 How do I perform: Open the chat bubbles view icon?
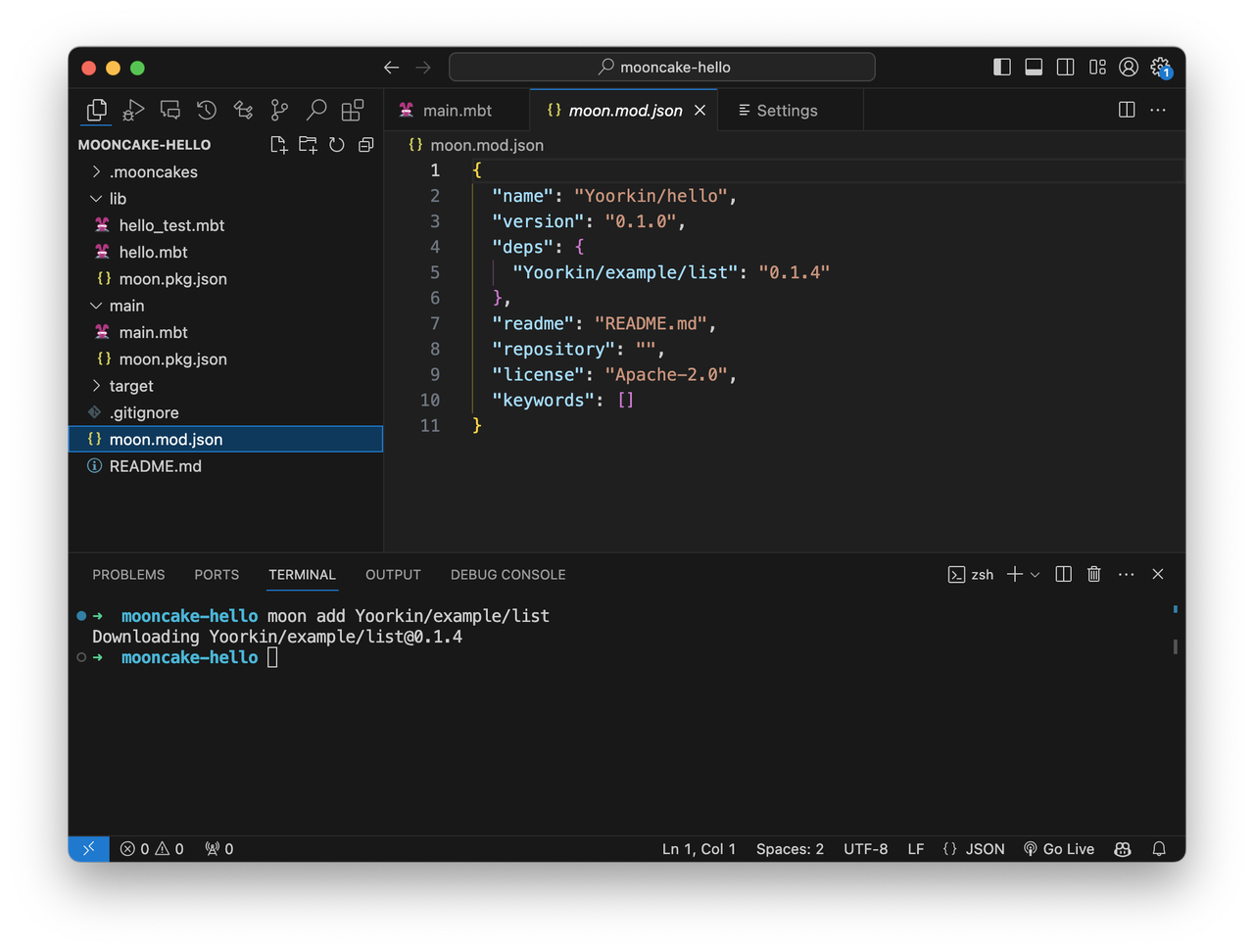(x=170, y=110)
